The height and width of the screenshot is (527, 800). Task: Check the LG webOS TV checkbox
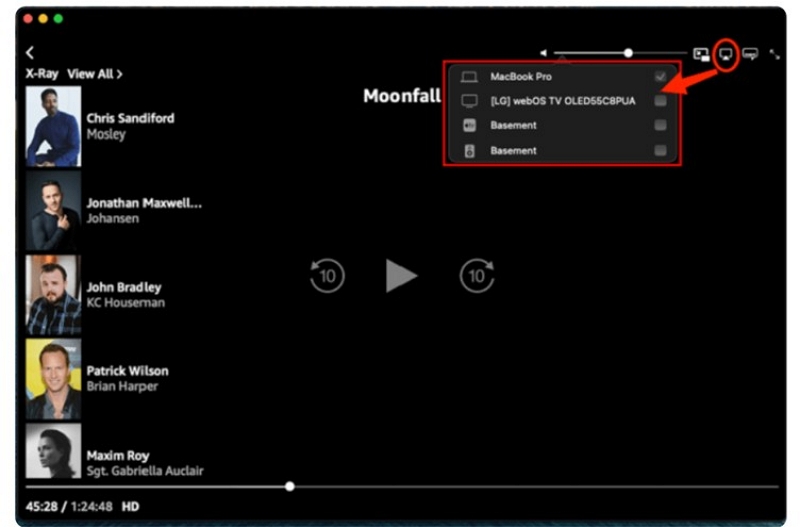pyautogui.click(x=660, y=101)
